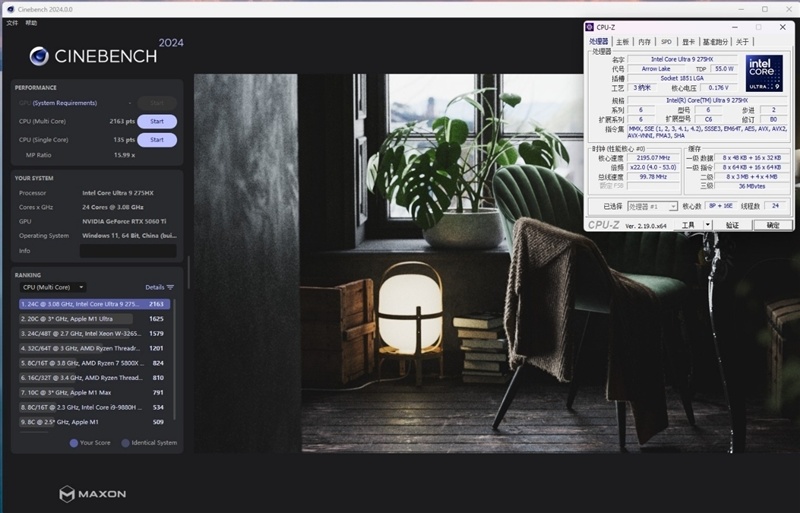This screenshot has width=800, height=513.
Task: Select the 处理器 tab in CPU-Z
Action: (x=598, y=41)
